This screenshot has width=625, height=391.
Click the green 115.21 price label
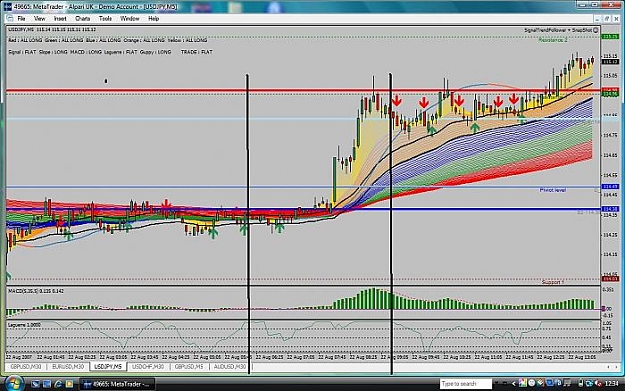coord(610,37)
